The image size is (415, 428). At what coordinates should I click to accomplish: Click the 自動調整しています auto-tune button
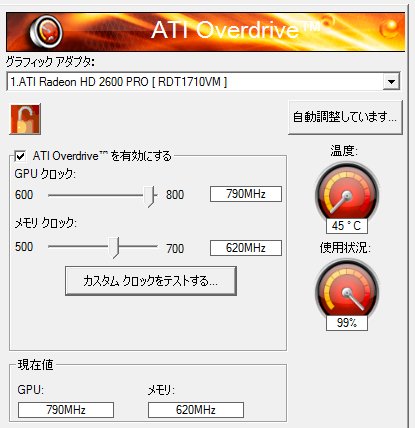point(345,117)
